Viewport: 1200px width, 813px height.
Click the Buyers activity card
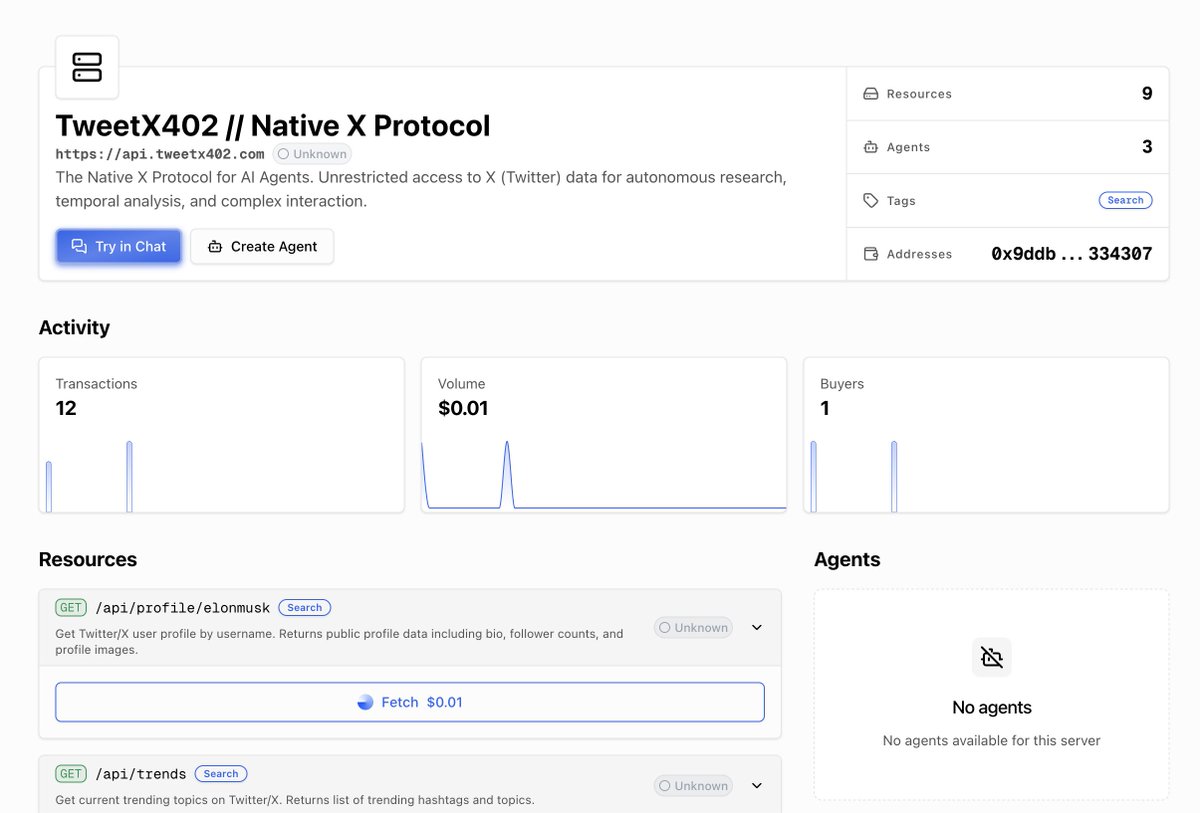[986, 435]
